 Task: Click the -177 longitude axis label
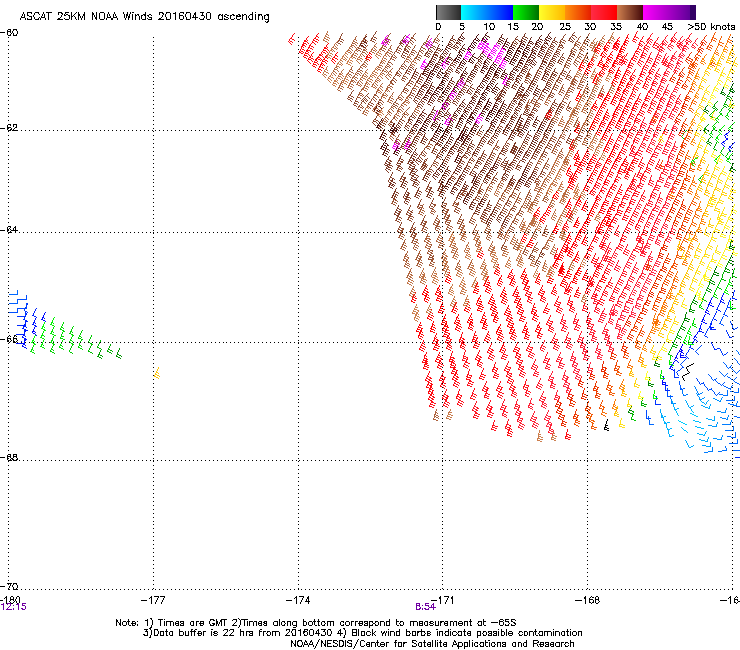click(x=153, y=600)
